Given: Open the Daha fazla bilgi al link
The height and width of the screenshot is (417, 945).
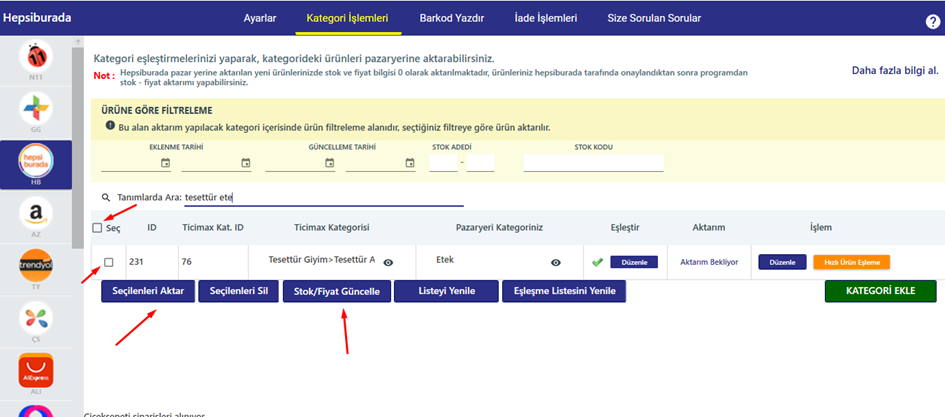Looking at the screenshot, I should (895, 70).
